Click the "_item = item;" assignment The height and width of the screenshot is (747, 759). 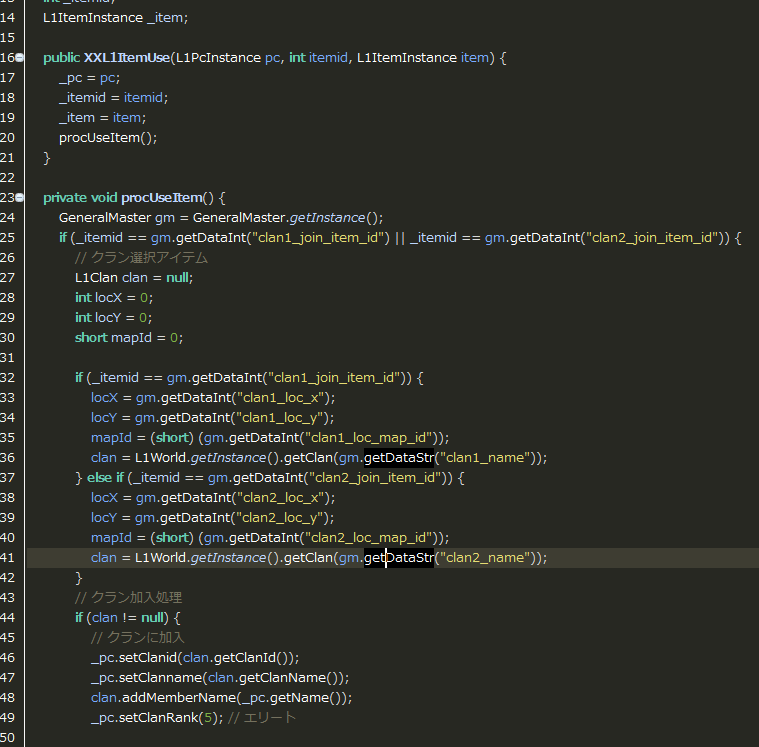tap(102, 118)
